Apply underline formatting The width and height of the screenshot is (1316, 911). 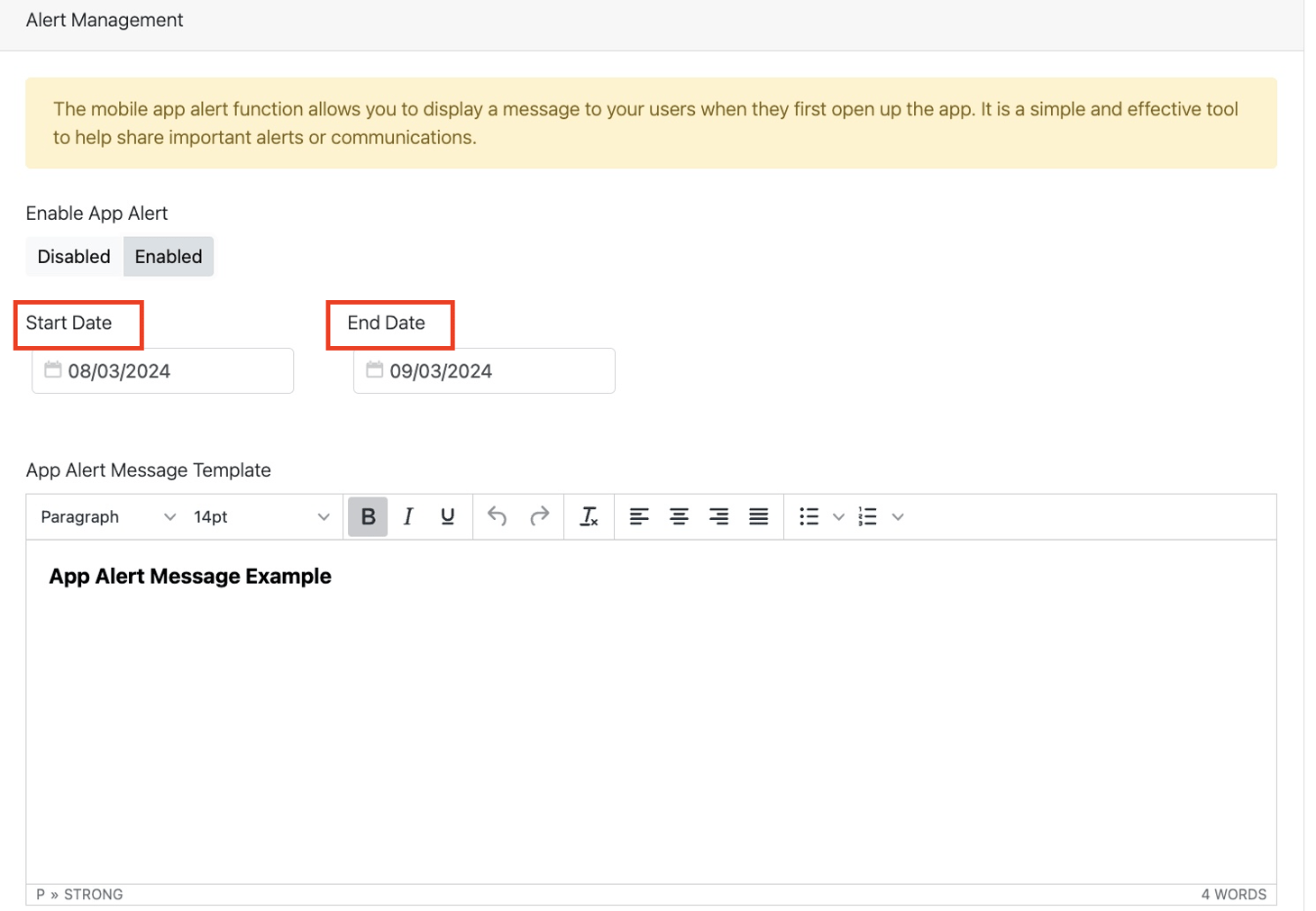[x=447, y=517]
